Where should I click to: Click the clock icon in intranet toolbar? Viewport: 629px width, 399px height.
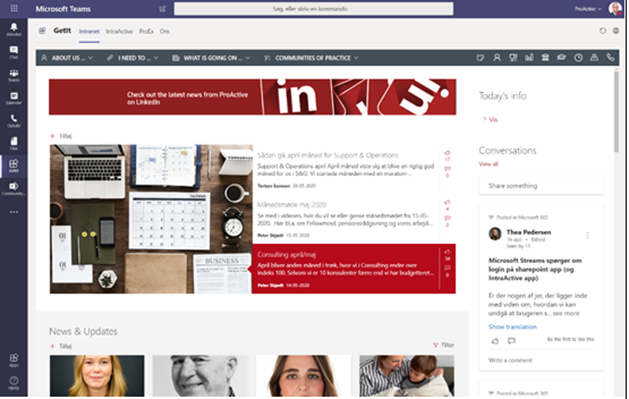578,58
